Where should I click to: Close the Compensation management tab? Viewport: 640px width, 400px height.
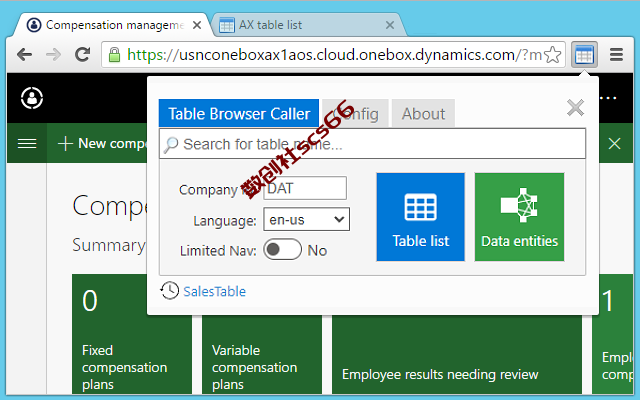tap(197, 25)
